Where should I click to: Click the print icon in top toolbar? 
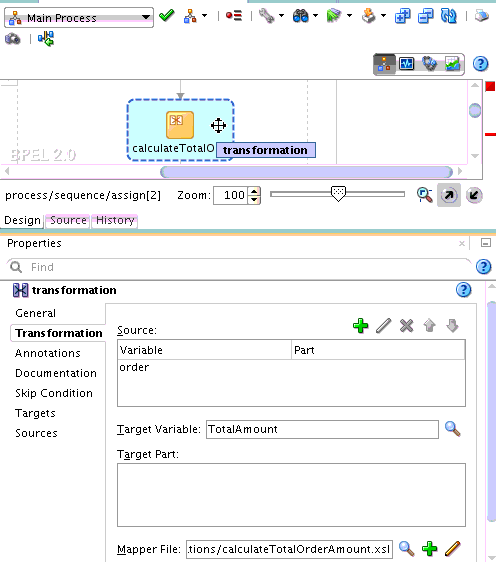tap(482, 16)
